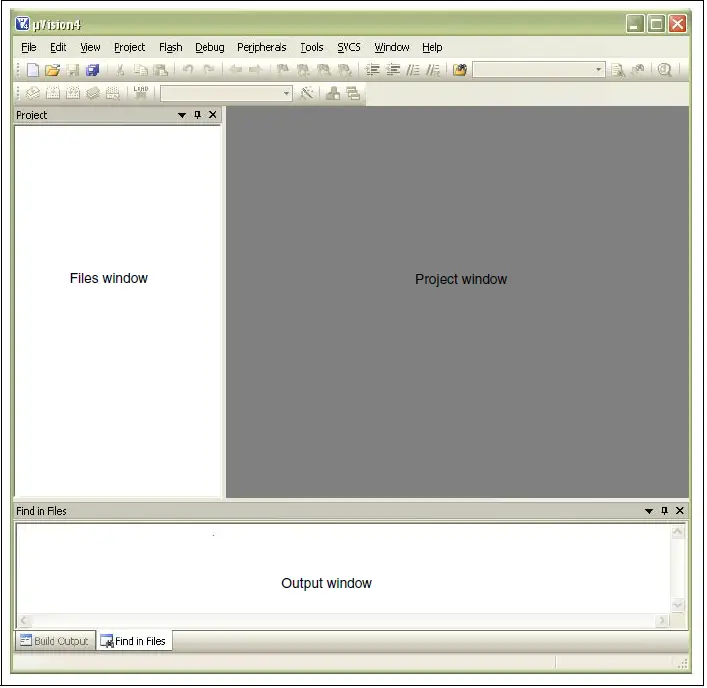Click the Cut scissors icon
The image size is (707, 688).
(x=120, y=70)
